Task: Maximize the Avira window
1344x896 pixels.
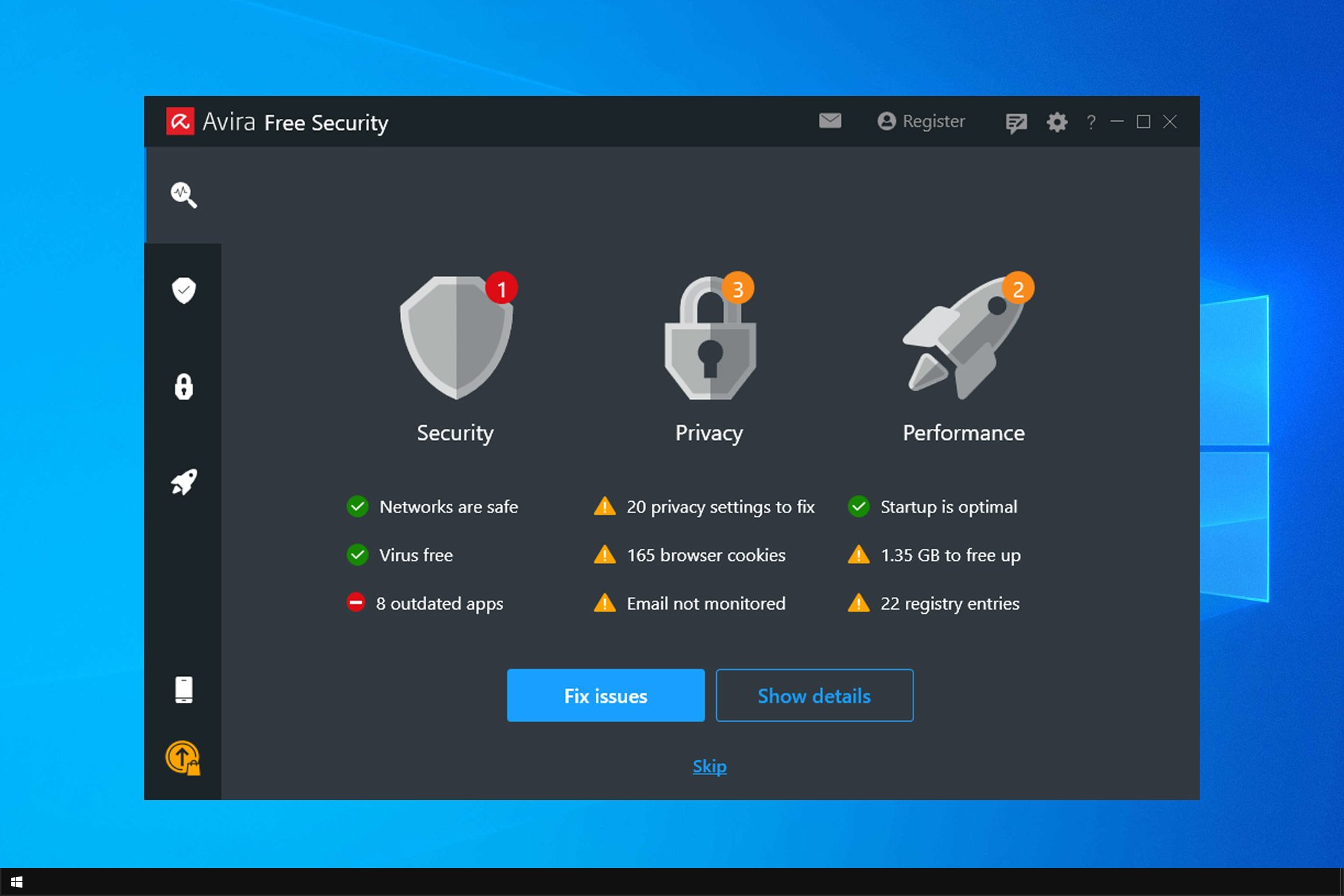Action: [x=1143, y=122]
